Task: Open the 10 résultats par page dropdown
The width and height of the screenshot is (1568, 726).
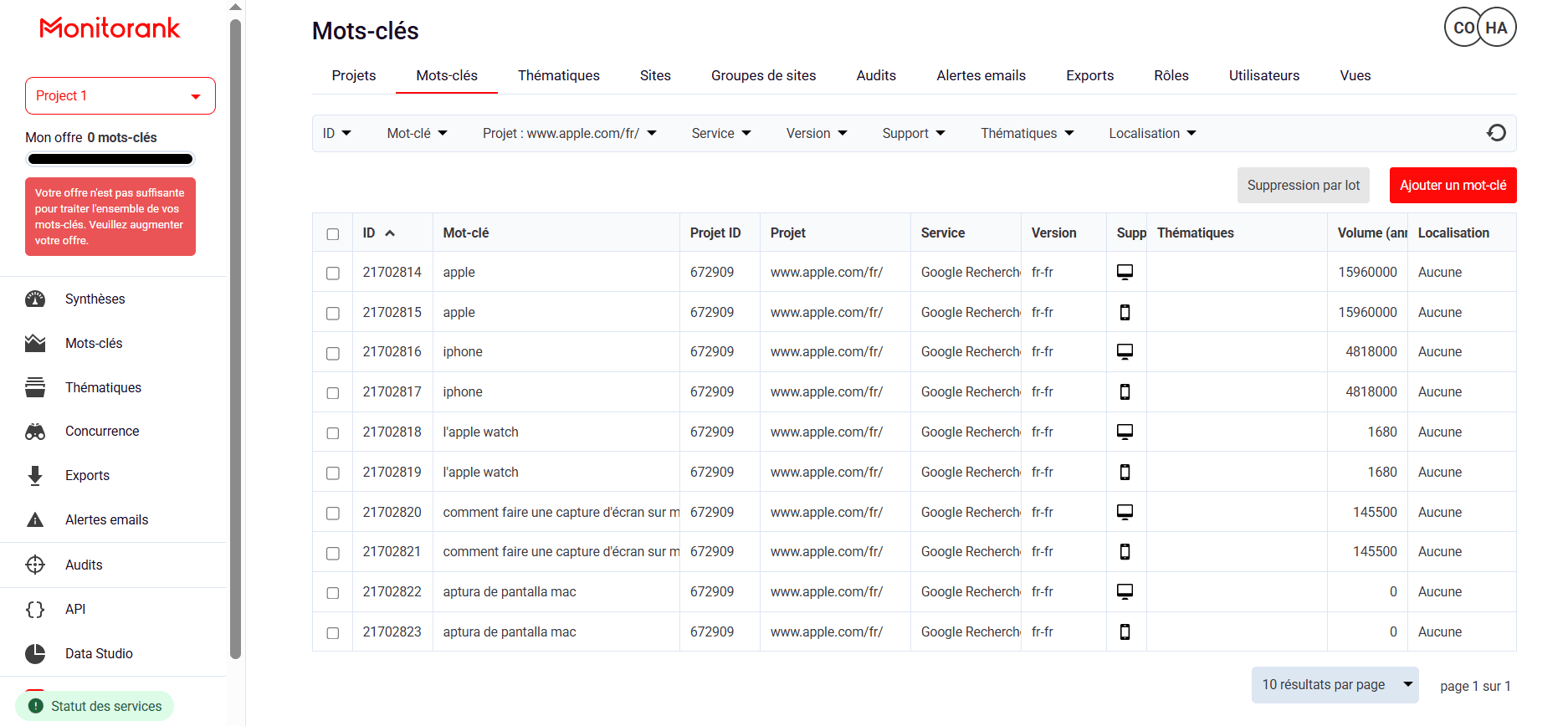Action: (1335, 685)
